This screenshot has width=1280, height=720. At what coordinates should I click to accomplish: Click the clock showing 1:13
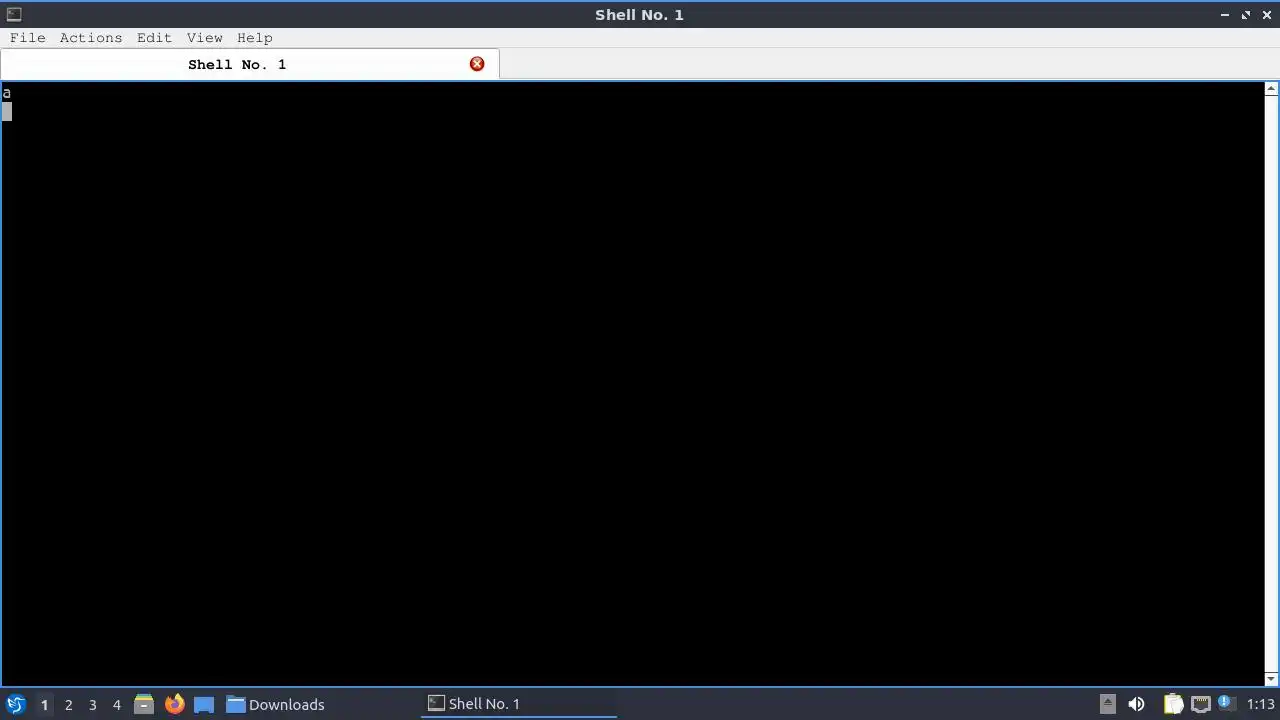(x=1260, y=704)
